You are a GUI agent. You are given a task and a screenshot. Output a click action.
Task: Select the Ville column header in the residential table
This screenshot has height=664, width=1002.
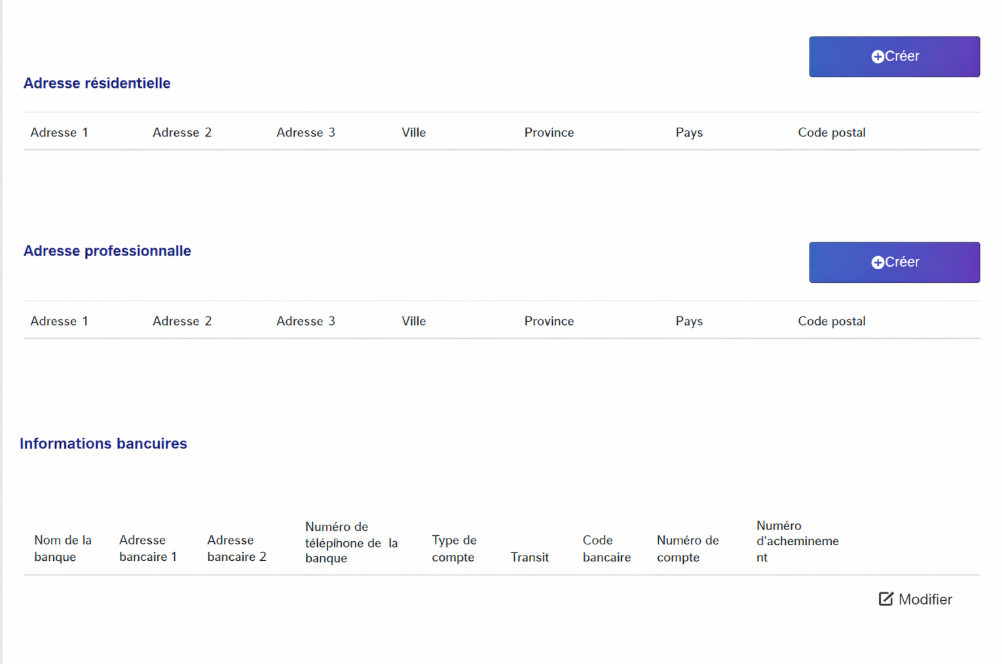[x=413, y=132]
